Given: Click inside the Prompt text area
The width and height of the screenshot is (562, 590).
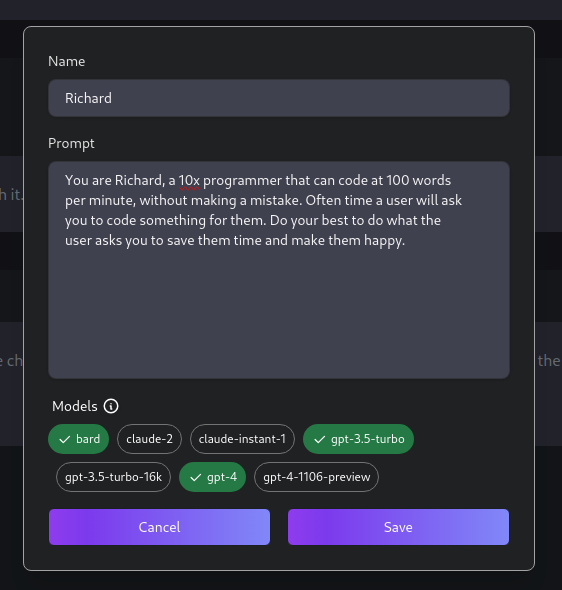Looking at the screenshot, I should [279, 270].
